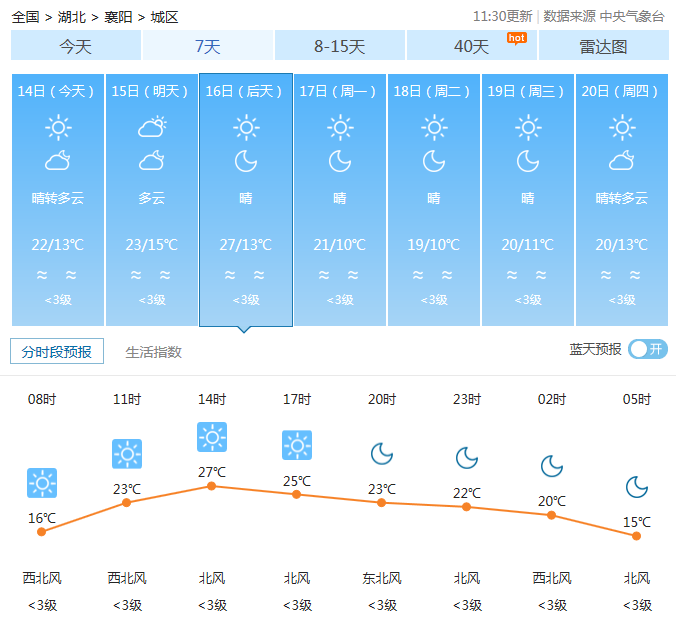
Task: Toggle the 蓝天预报 switch
Action: tap(648, 349)
